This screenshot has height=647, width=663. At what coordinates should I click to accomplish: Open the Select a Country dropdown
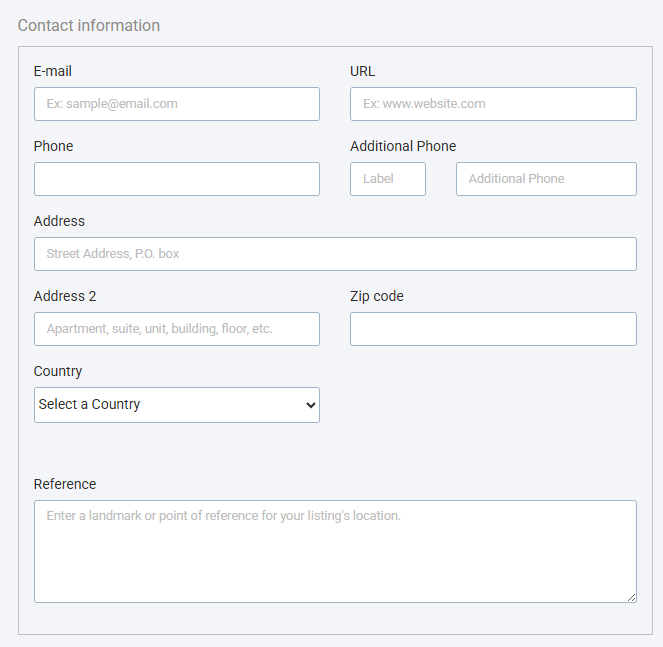click(x=177, y=405)
